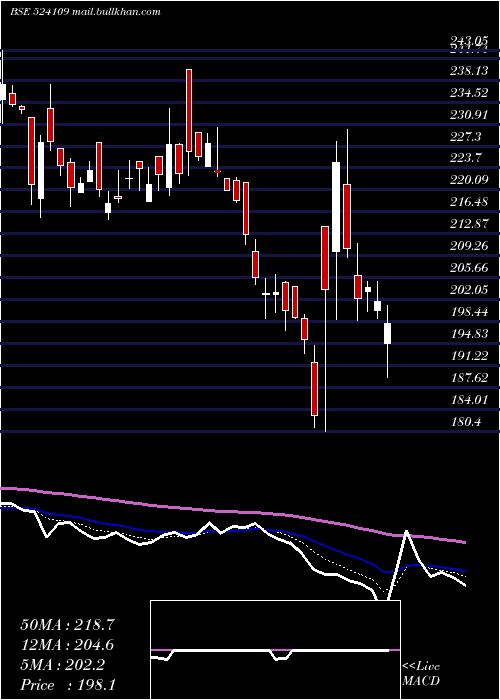
Task: Click the 50MA : 218.7 readout
Action: pyautogui.click(x=67, y=625)
